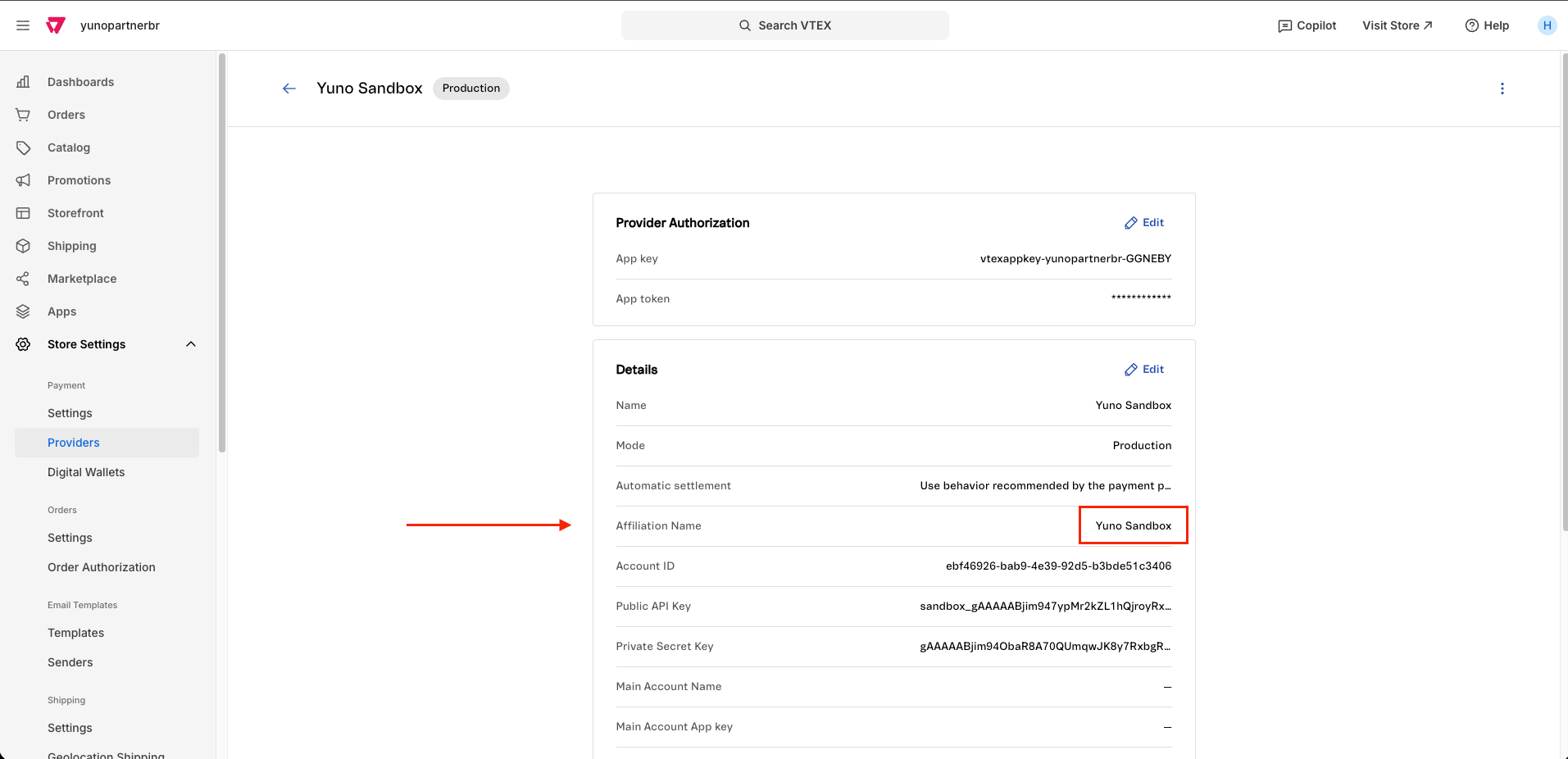Click the Orders cart icon
The width and height of the screenshot is (1568, 759).
tap(23, 115)
